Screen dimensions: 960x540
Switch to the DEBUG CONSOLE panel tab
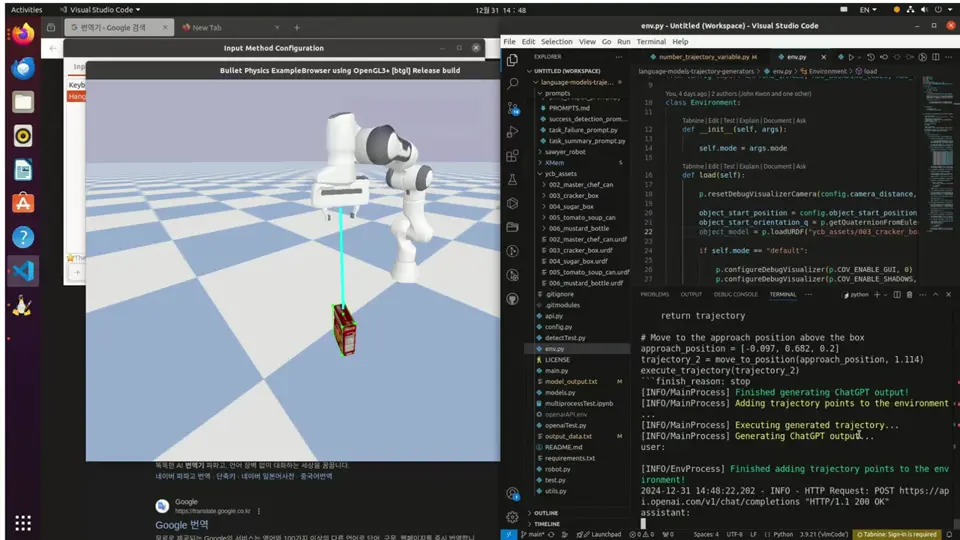point(735,294)
